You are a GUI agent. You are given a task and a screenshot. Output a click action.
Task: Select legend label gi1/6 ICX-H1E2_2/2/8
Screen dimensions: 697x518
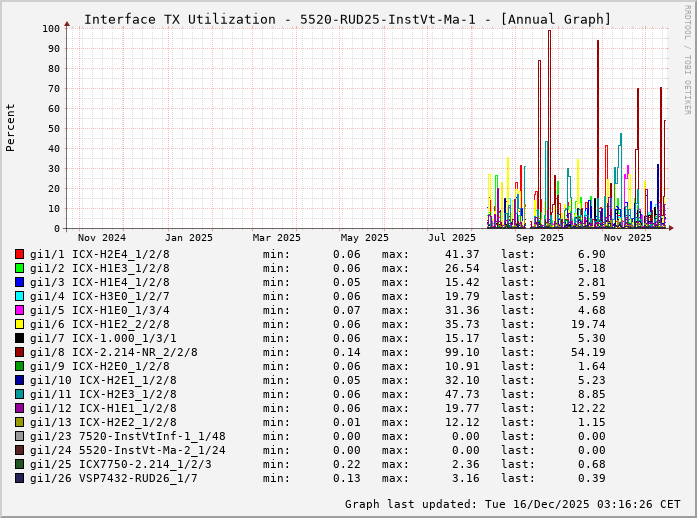[x=100, y=324]
